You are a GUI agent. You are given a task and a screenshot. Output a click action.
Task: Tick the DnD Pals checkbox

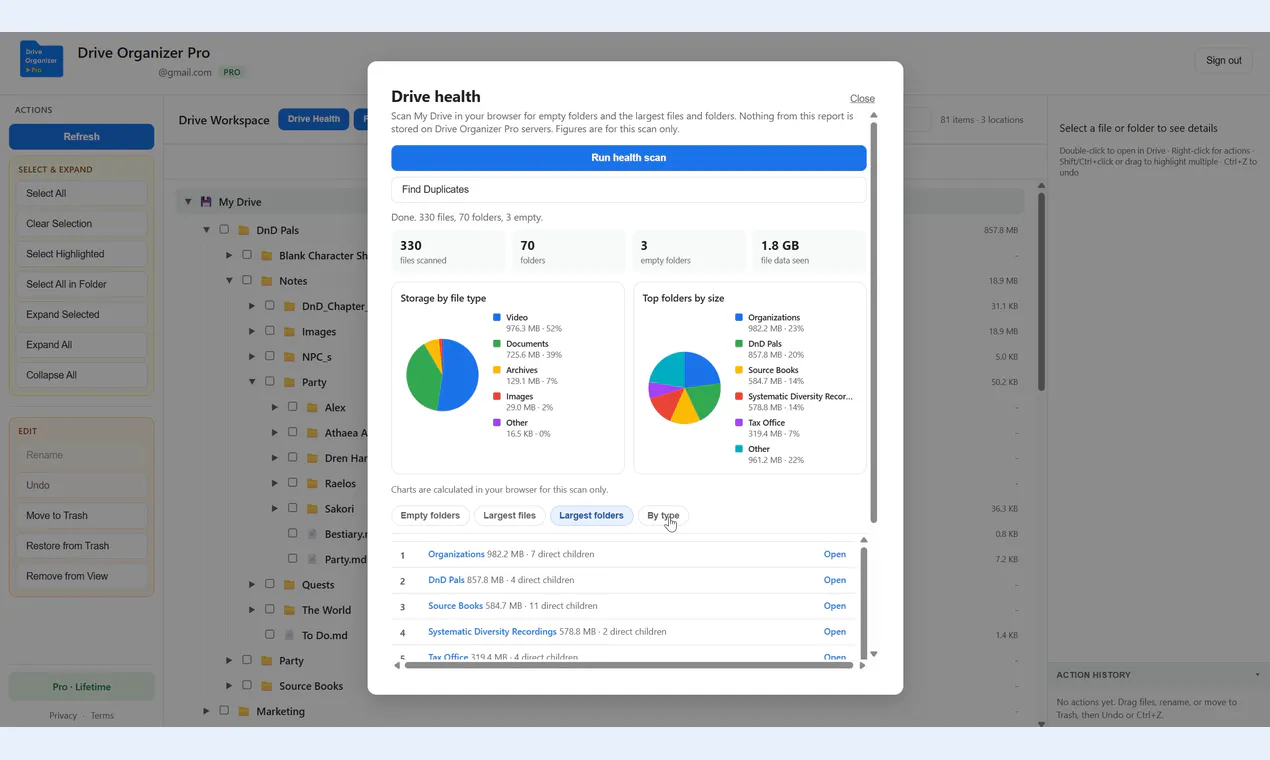[x=224, y=230]
